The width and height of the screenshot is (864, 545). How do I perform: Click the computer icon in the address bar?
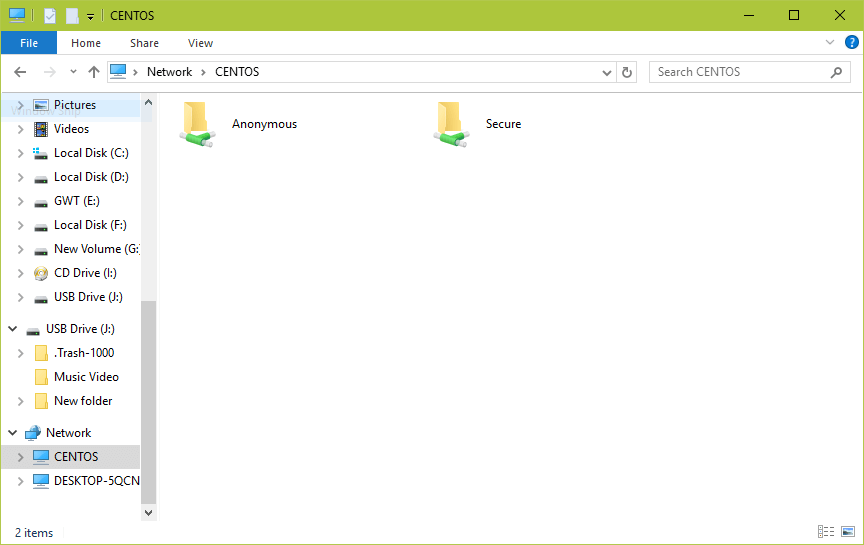118,72
